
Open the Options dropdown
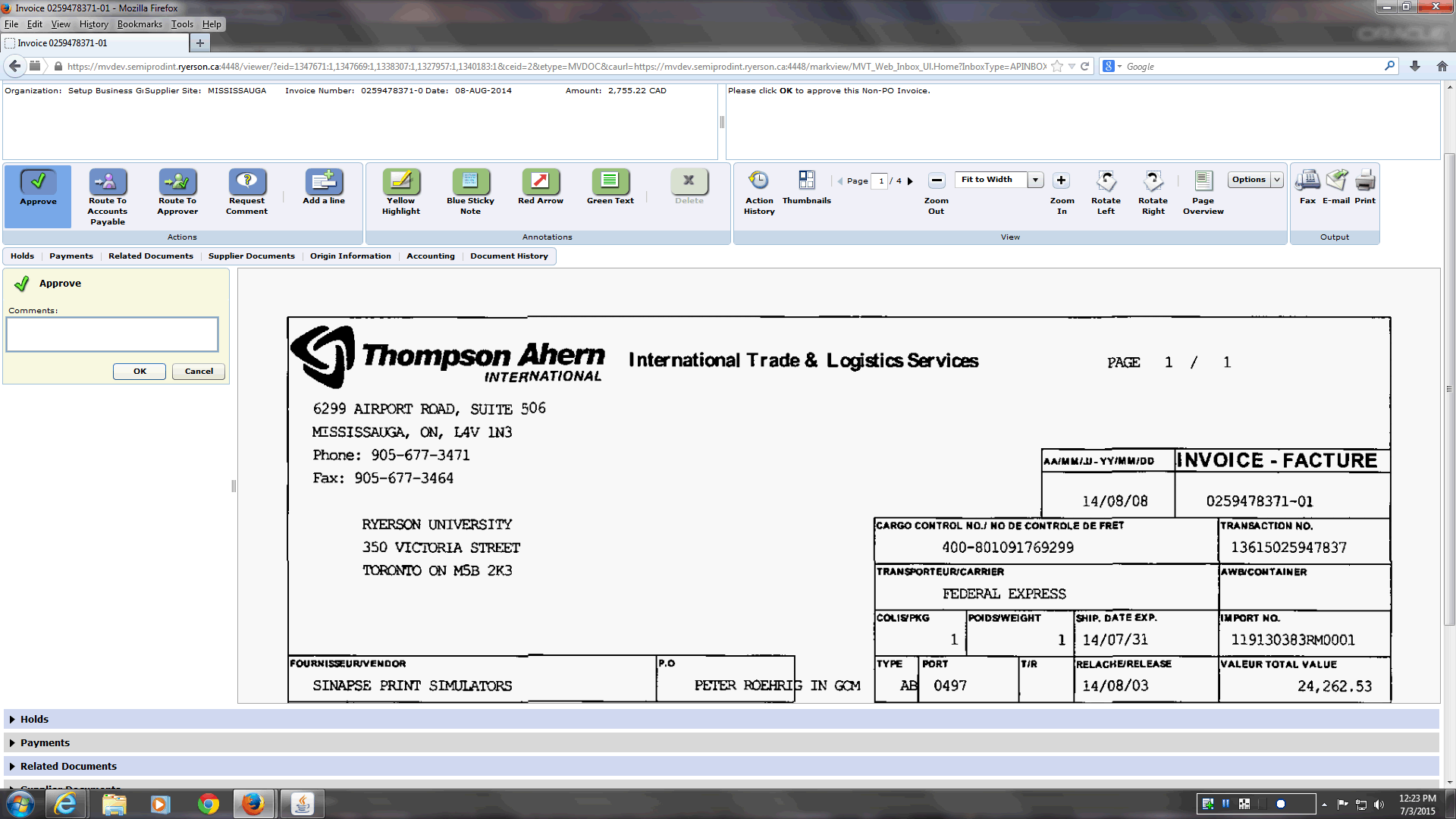[x=1255, y=180]
